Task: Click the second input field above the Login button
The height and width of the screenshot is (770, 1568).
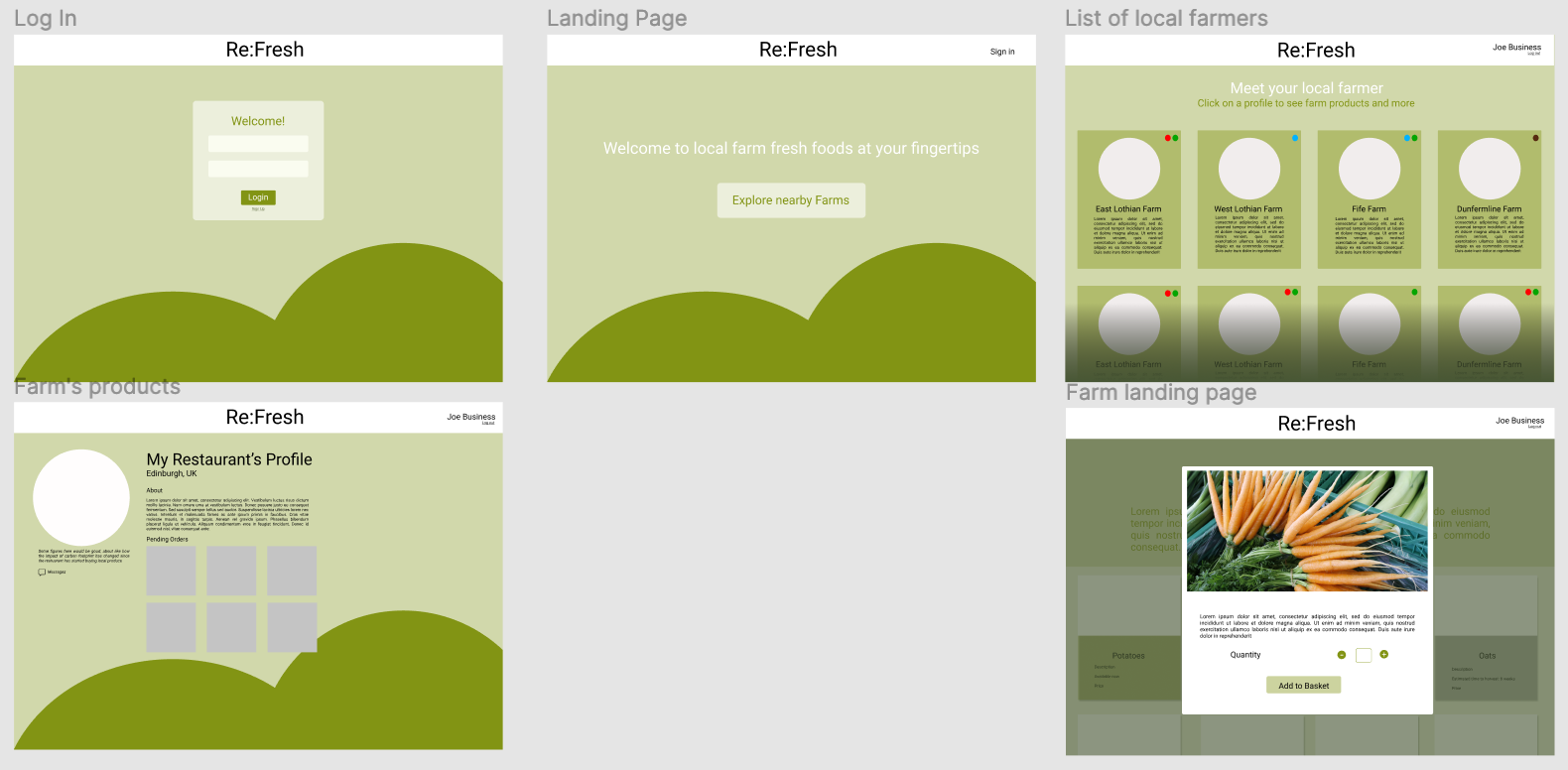Action: click(258, 169)
